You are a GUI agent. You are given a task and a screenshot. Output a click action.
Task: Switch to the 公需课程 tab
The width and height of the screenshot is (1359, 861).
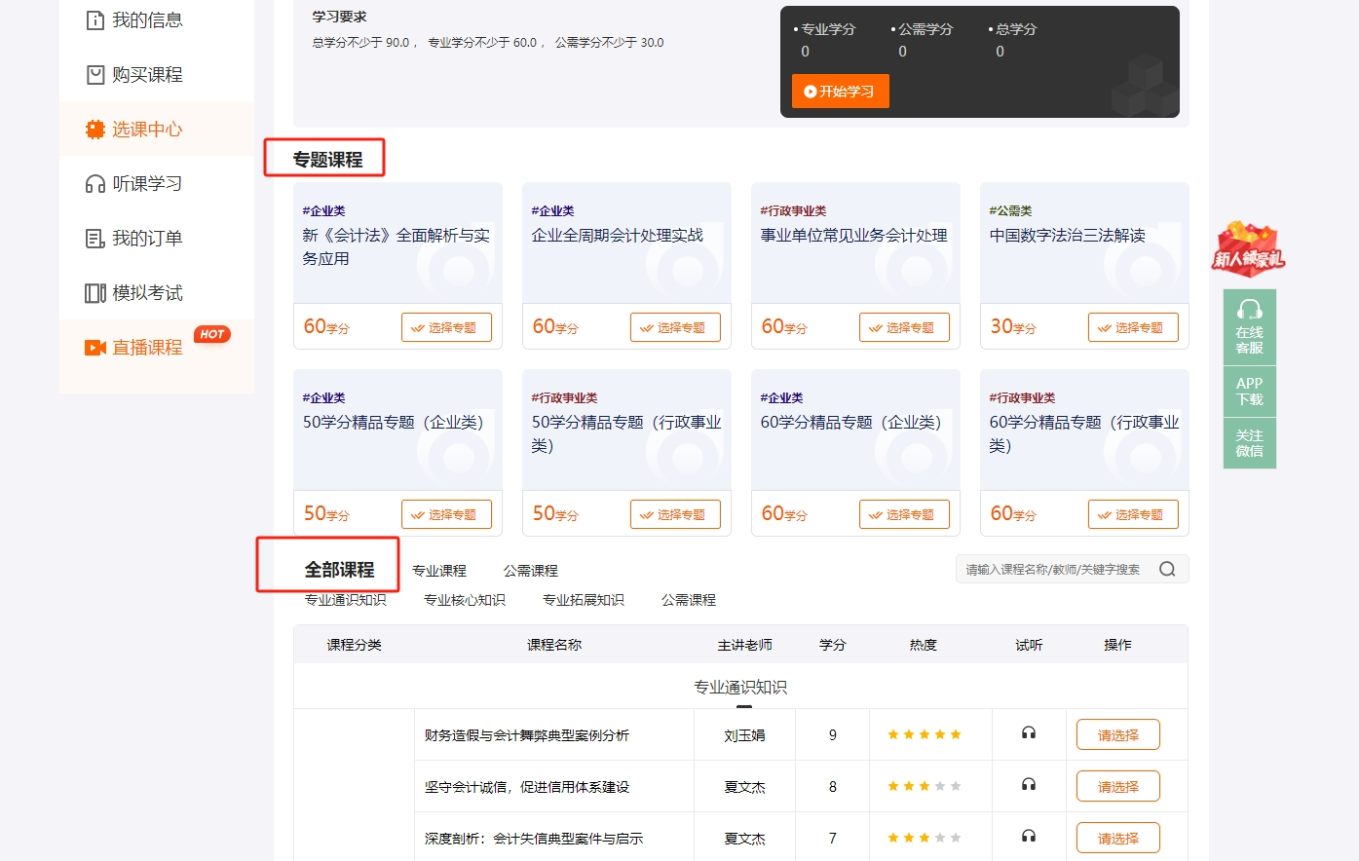[533, 570]
